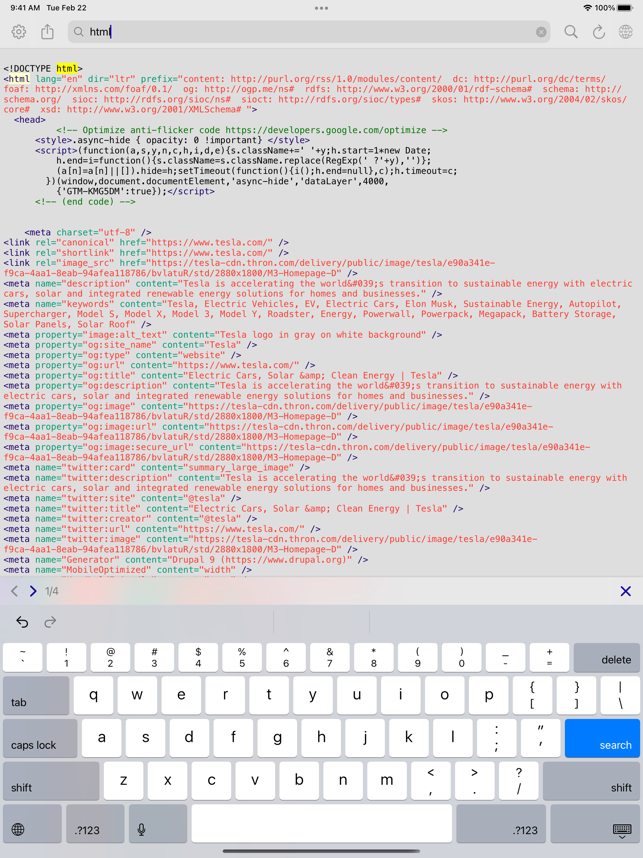
Task: Switch to numbers with left .?123 key
Action: 95,824
